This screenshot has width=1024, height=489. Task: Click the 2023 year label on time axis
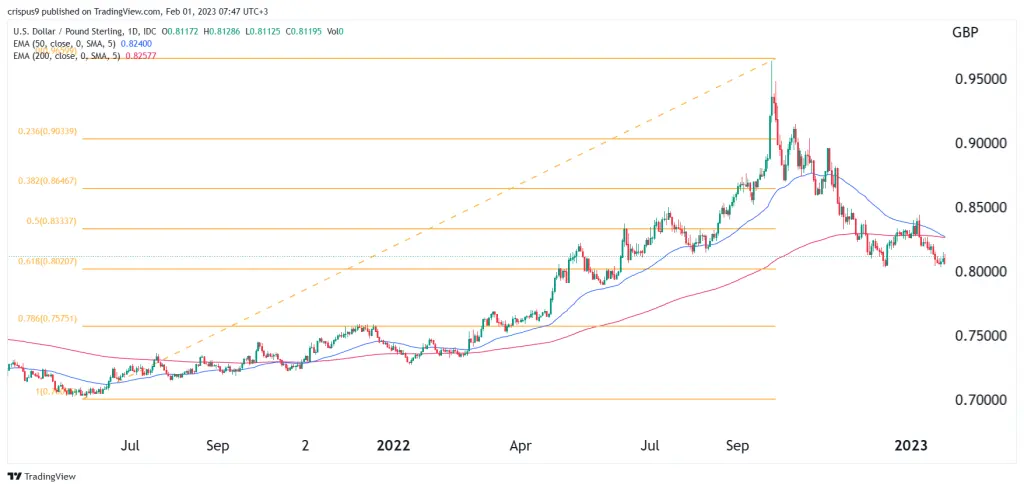(x=911, y=446)
